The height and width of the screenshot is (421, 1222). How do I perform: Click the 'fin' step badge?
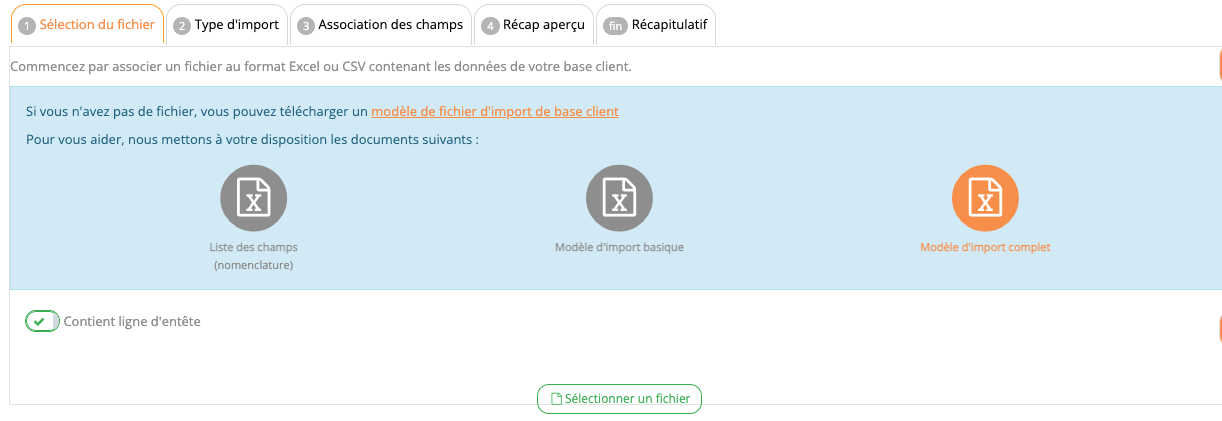pyautogui.click(x=614, y=26)
